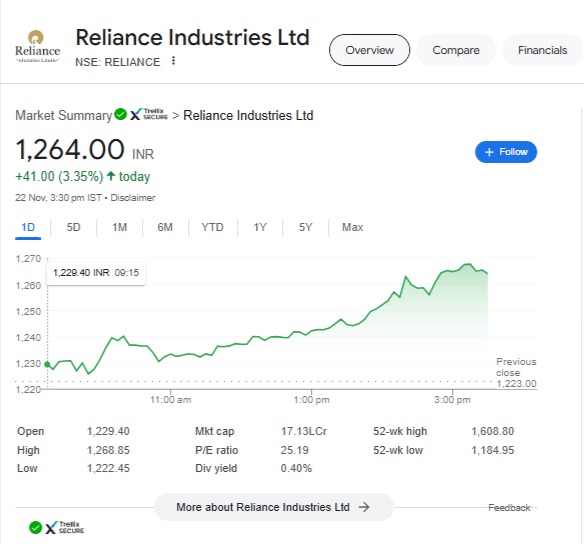Click the Div yield value 0.40%

pyautogui.click(x=296, y=468)
